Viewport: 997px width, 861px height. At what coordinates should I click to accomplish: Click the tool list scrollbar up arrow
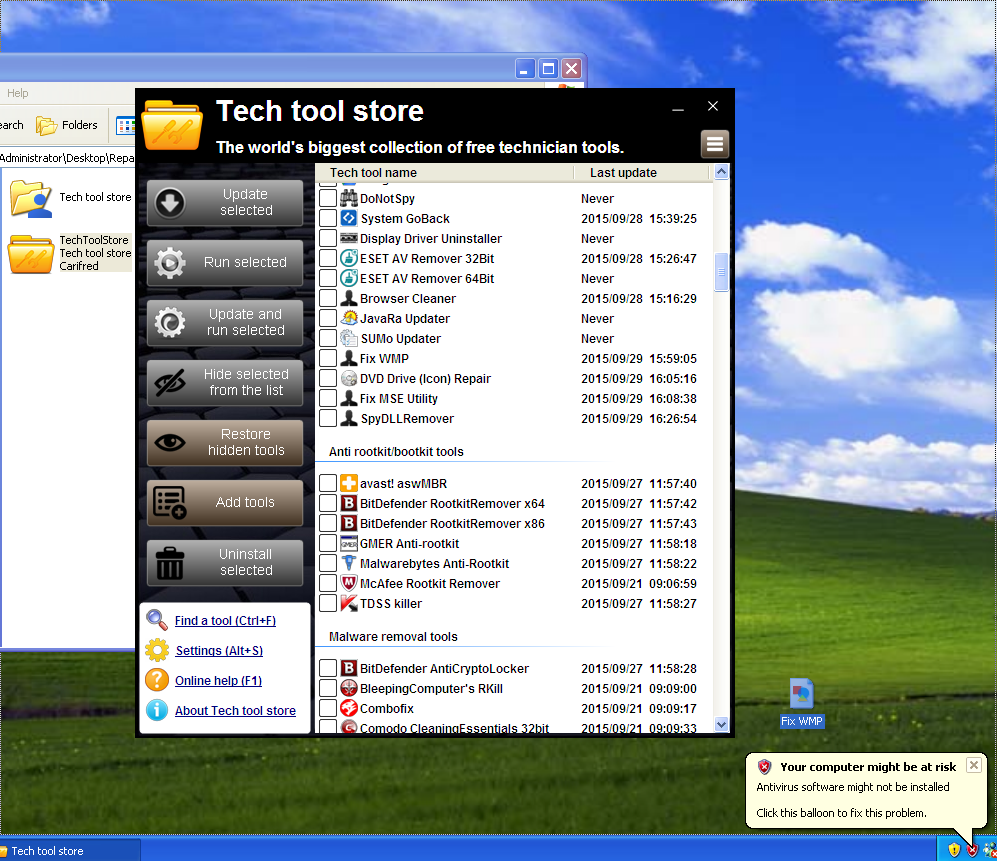pos(721,172)
